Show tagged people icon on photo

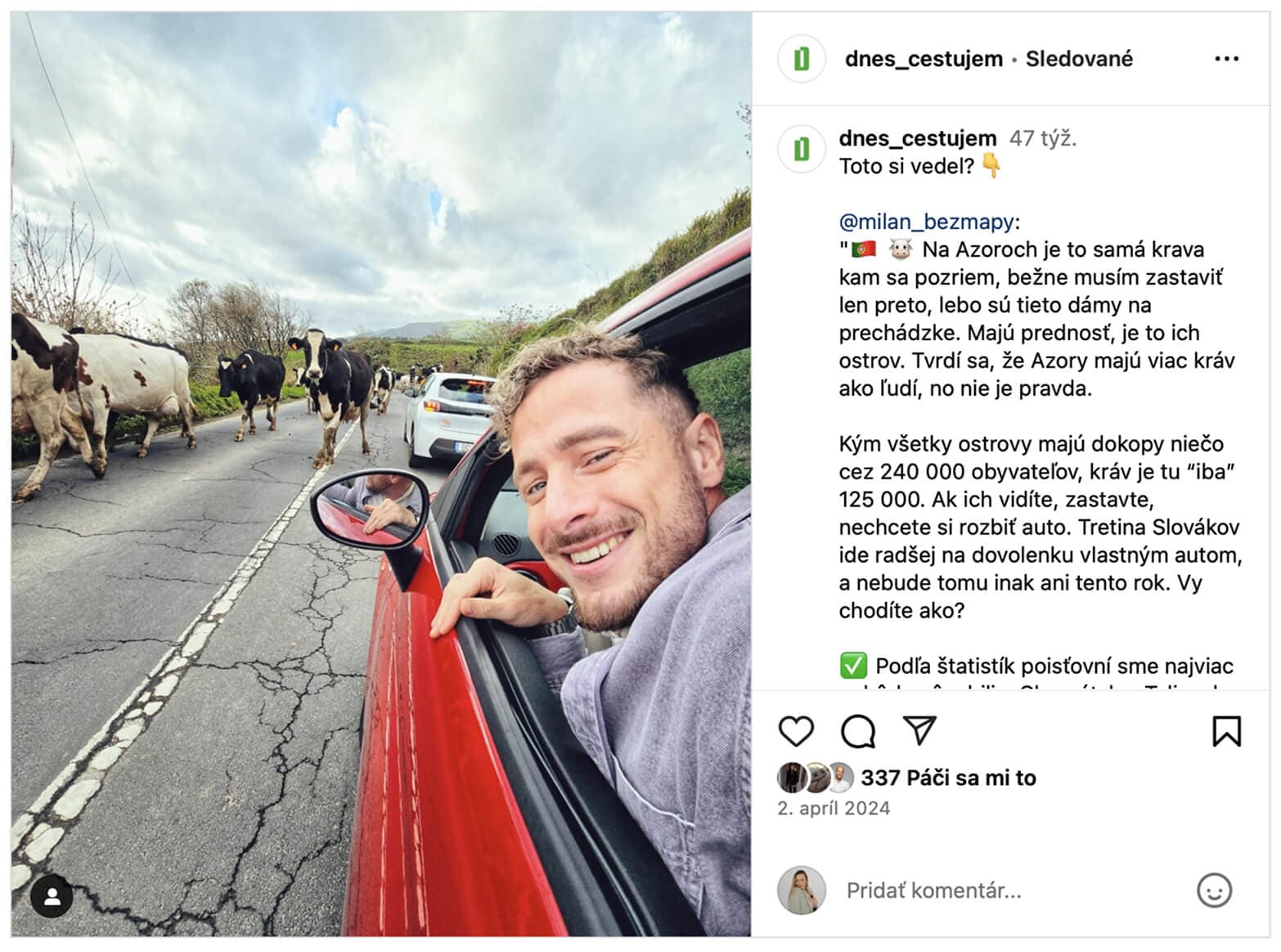(x=52, y=896)
